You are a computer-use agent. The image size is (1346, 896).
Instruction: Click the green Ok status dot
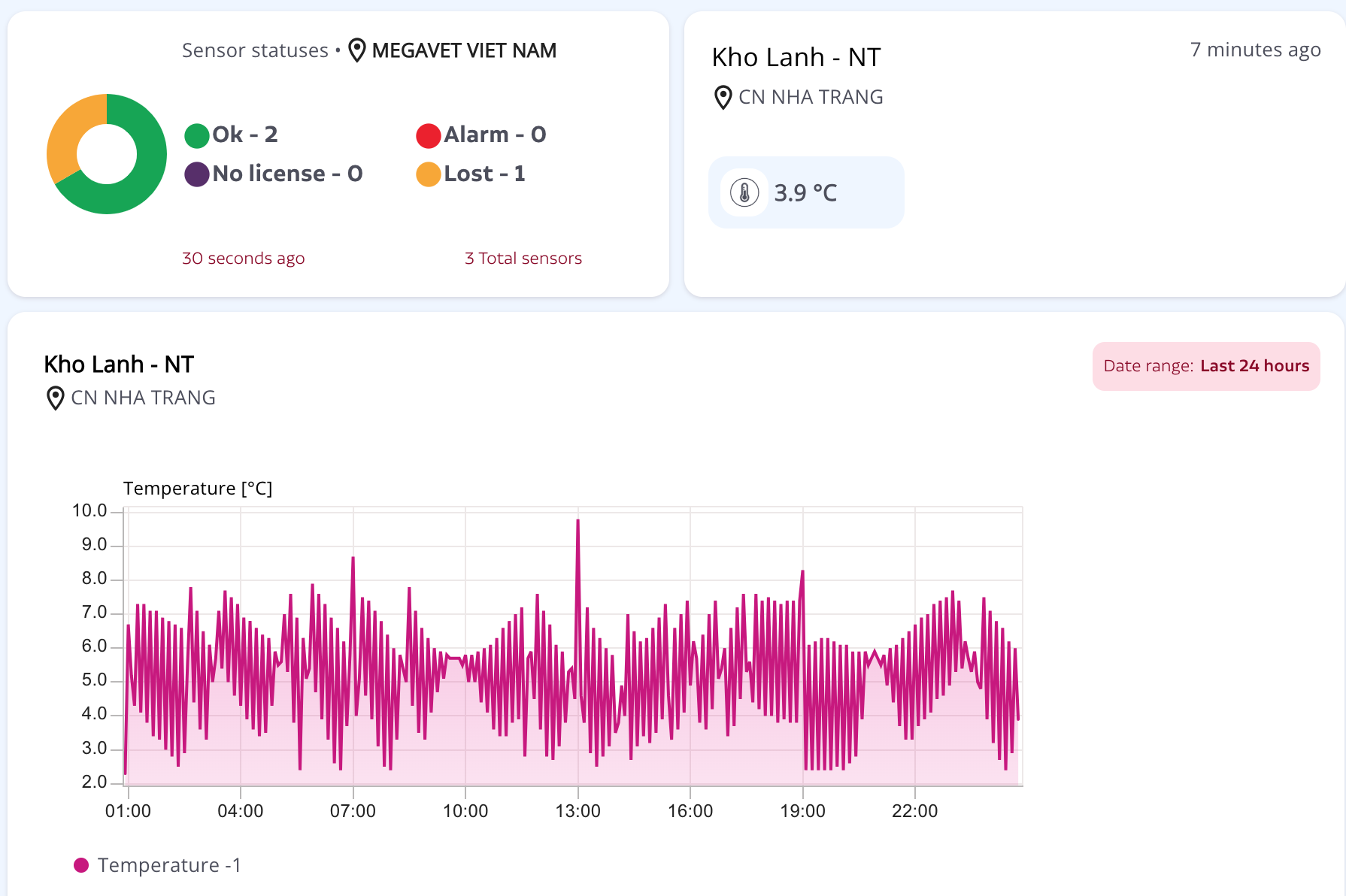pyautogui.click(x=197, y=136)
